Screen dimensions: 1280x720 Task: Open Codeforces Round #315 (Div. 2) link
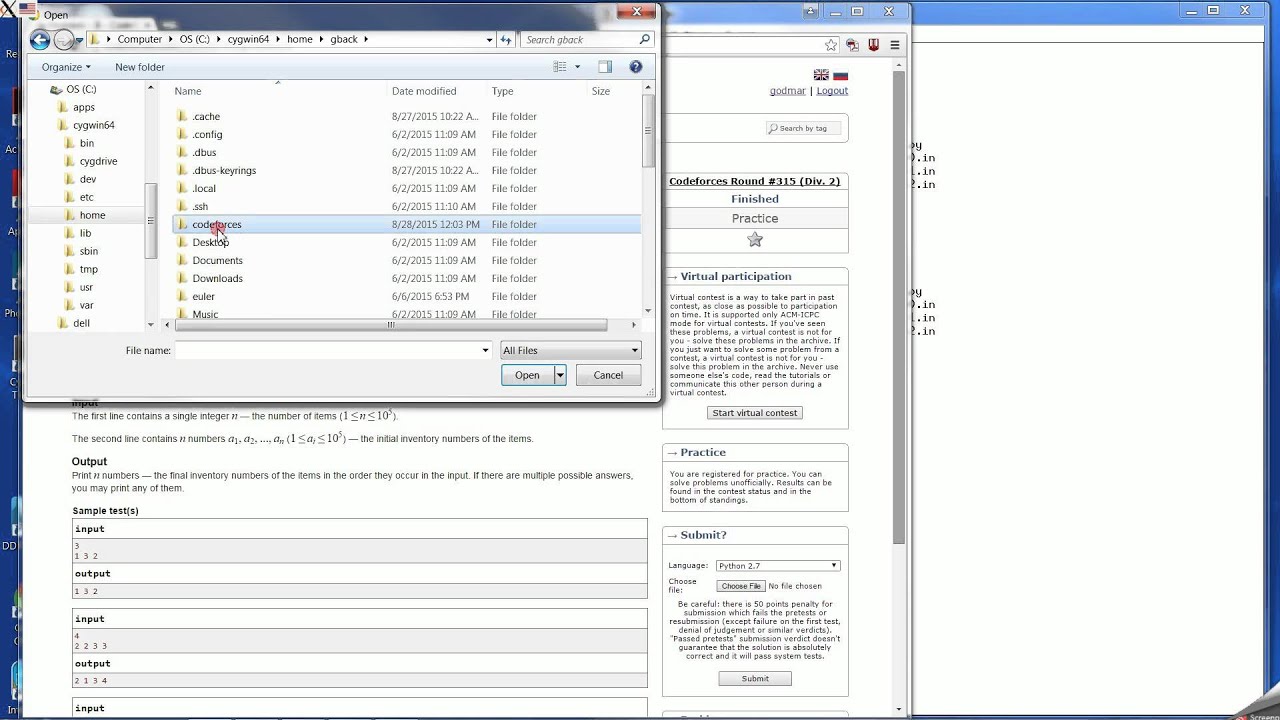tap(754, 181)
